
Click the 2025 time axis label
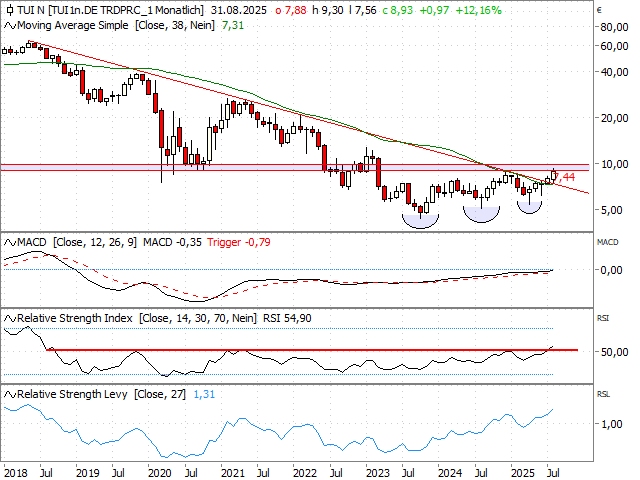coord(522,473)
